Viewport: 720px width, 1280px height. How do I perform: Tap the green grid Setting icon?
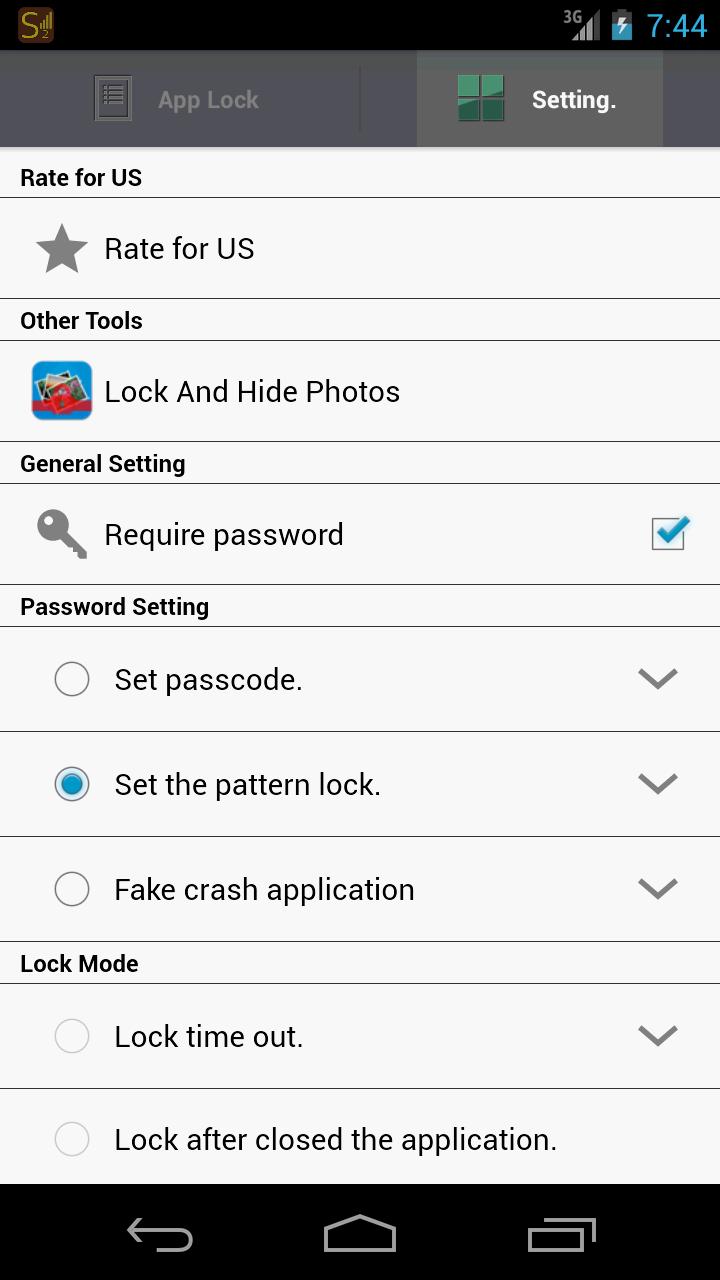pyautogui.click(x=481, y=99)
